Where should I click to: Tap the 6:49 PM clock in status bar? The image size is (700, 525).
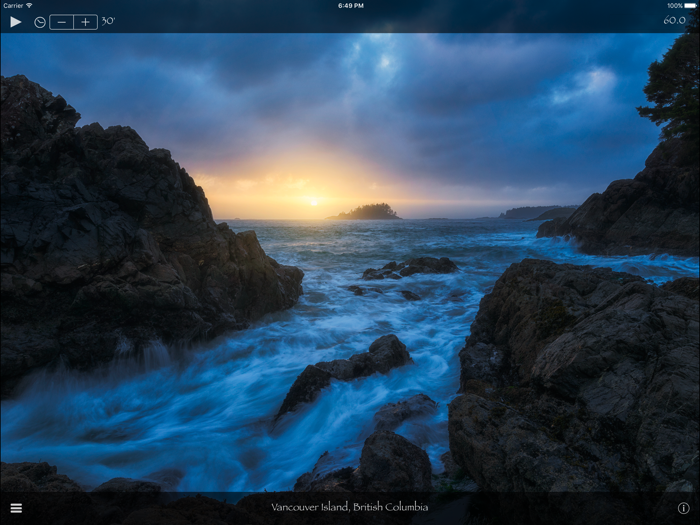pos(350,5)
